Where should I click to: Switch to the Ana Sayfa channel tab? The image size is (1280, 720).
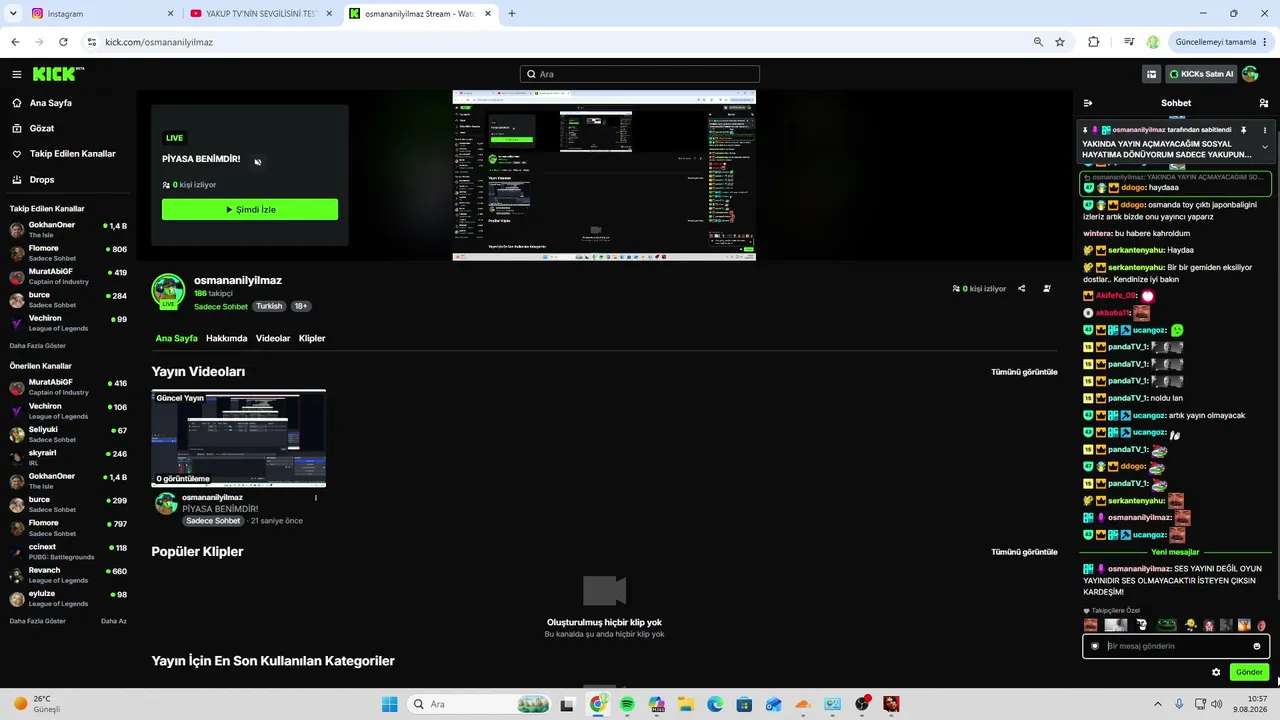click(176, 338)
